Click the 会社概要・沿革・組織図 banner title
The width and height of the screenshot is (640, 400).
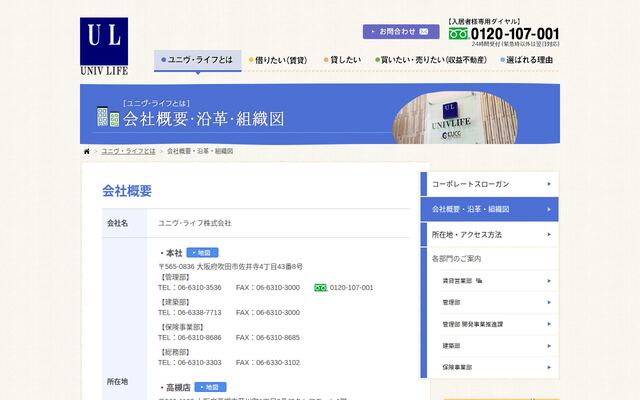pos(204,119)
